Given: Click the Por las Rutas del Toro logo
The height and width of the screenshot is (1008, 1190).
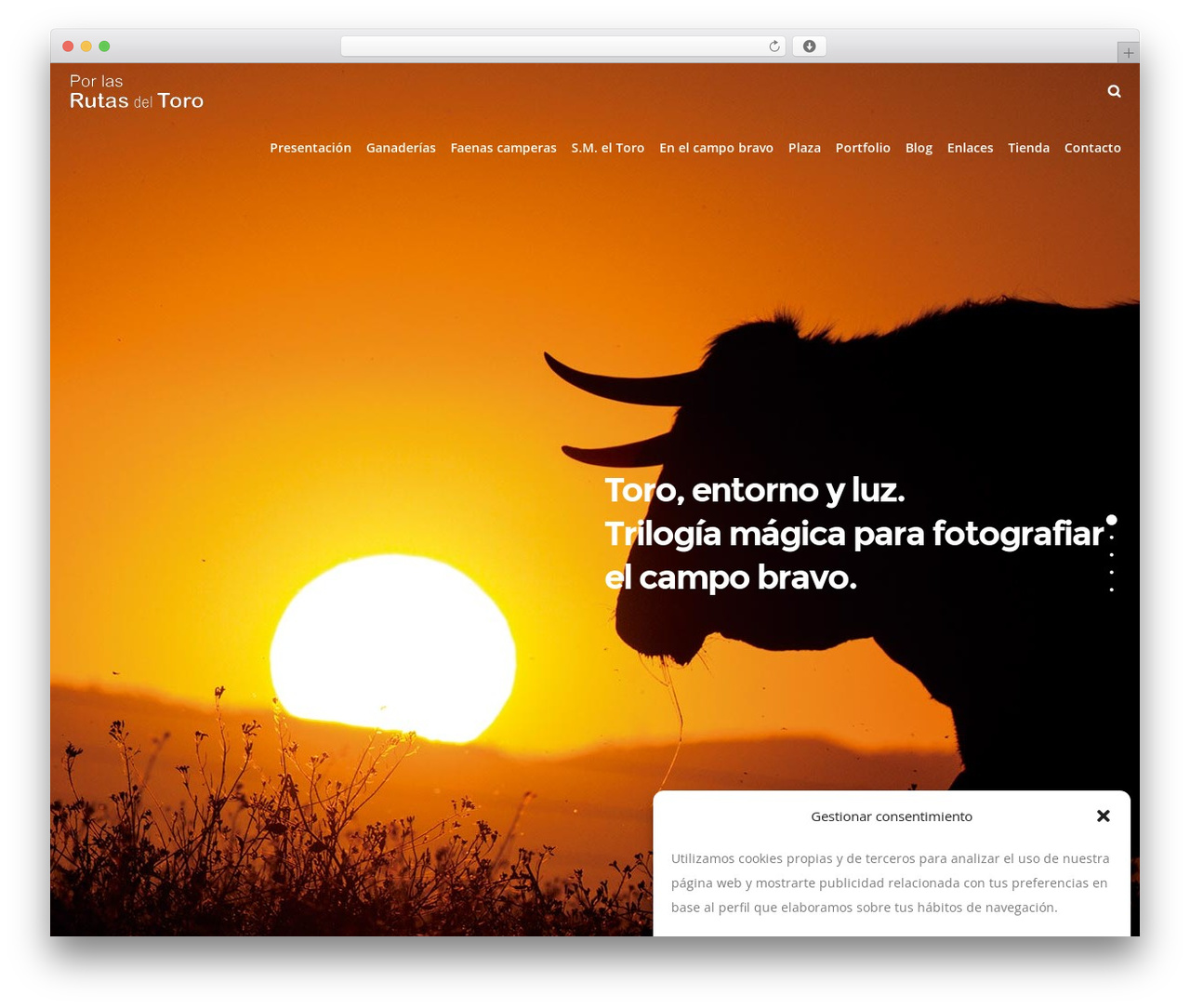Looking at the screenshot, I should click(x=137, y=92).
